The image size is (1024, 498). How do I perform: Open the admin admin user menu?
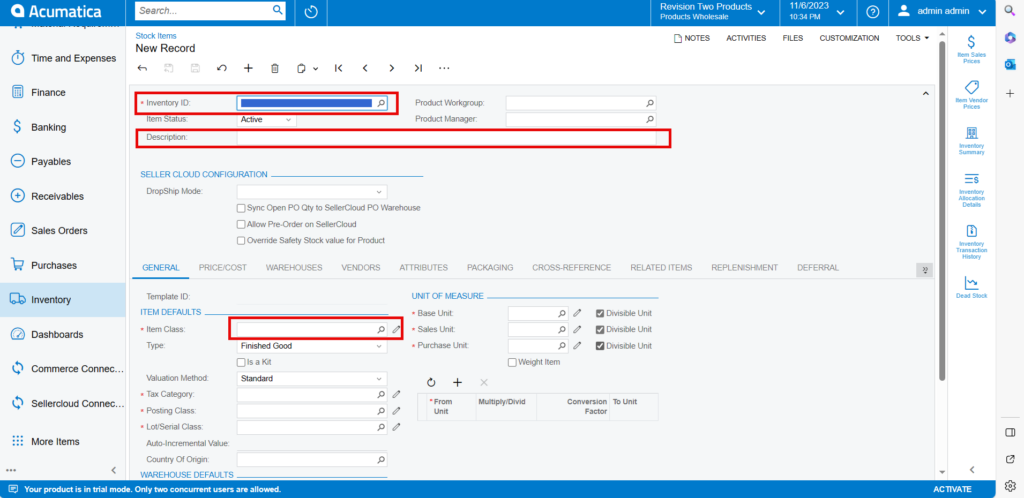click(942, 11)
